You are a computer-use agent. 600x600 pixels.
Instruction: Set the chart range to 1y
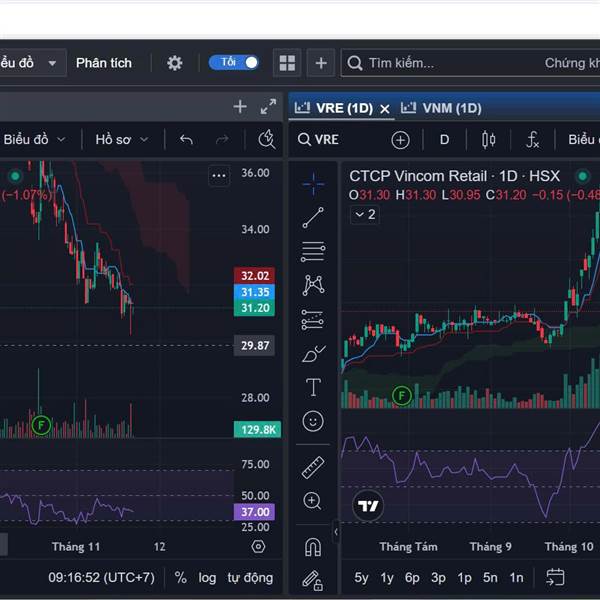click(387, 577)
